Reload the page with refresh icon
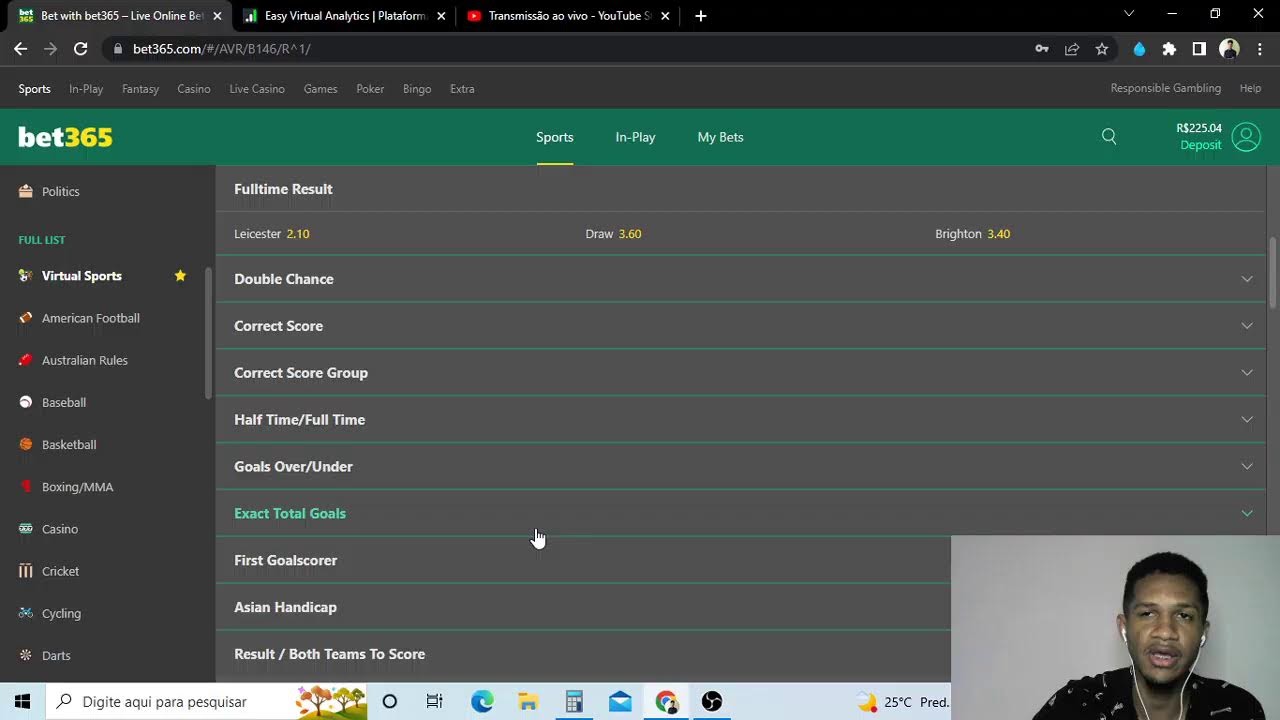Image resolution: width=1280 pixels, height=720 pixels. pyautogui.click(x=81, y=48)
